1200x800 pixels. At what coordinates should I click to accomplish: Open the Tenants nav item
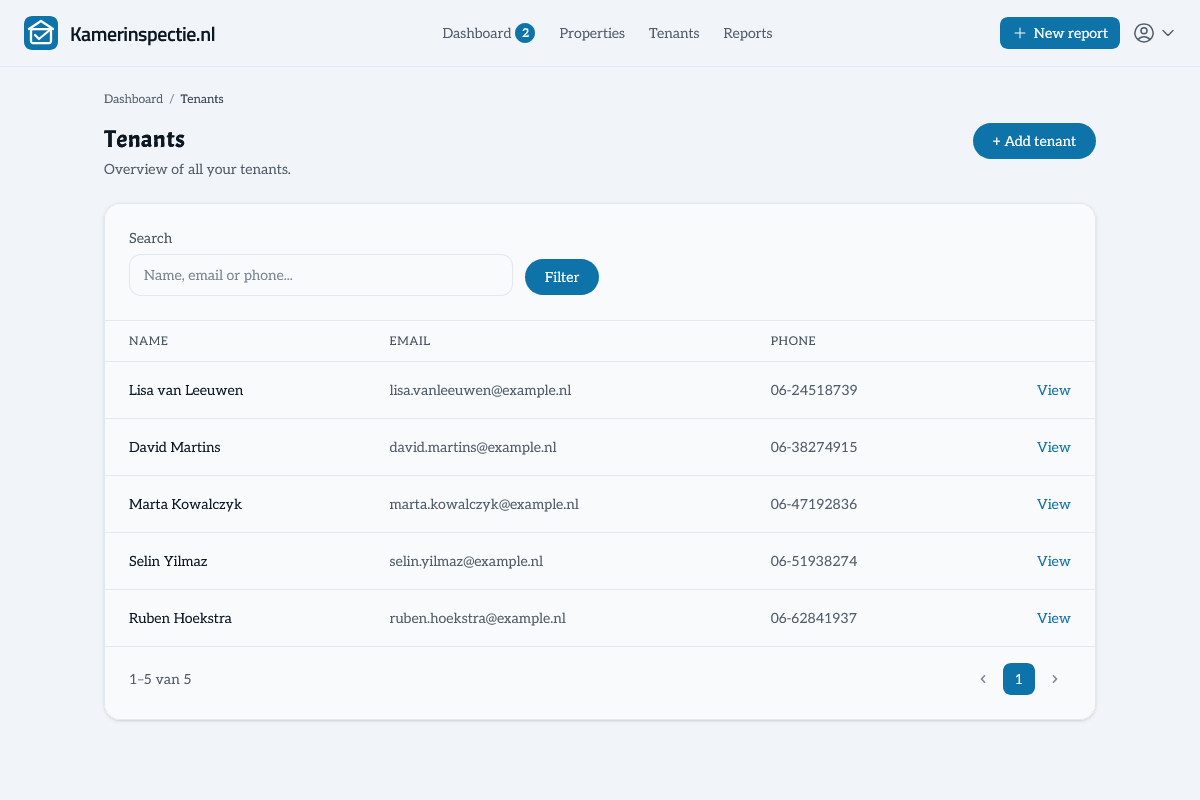[x=674, y=33]
